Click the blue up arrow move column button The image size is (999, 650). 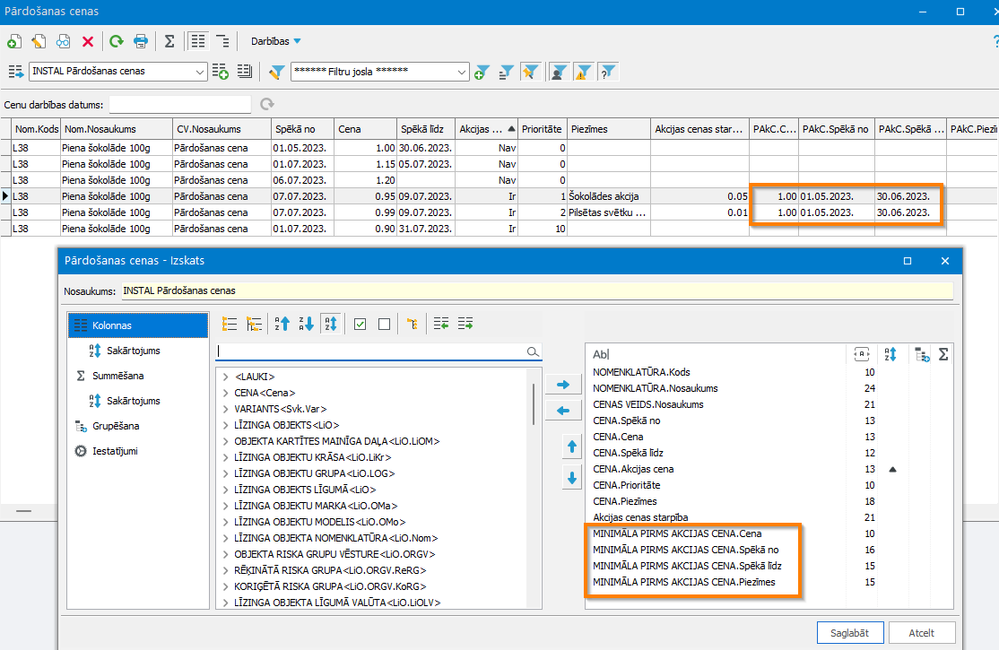(572, 447)
